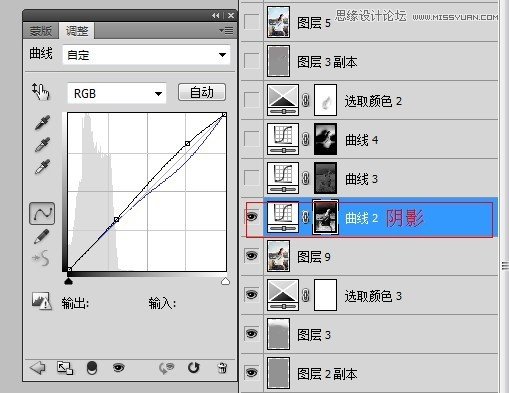The width and height of the screenshot is (509, 393).
Task: Open the adjustments panel flyout menu
Action: (x=226, y=31)
